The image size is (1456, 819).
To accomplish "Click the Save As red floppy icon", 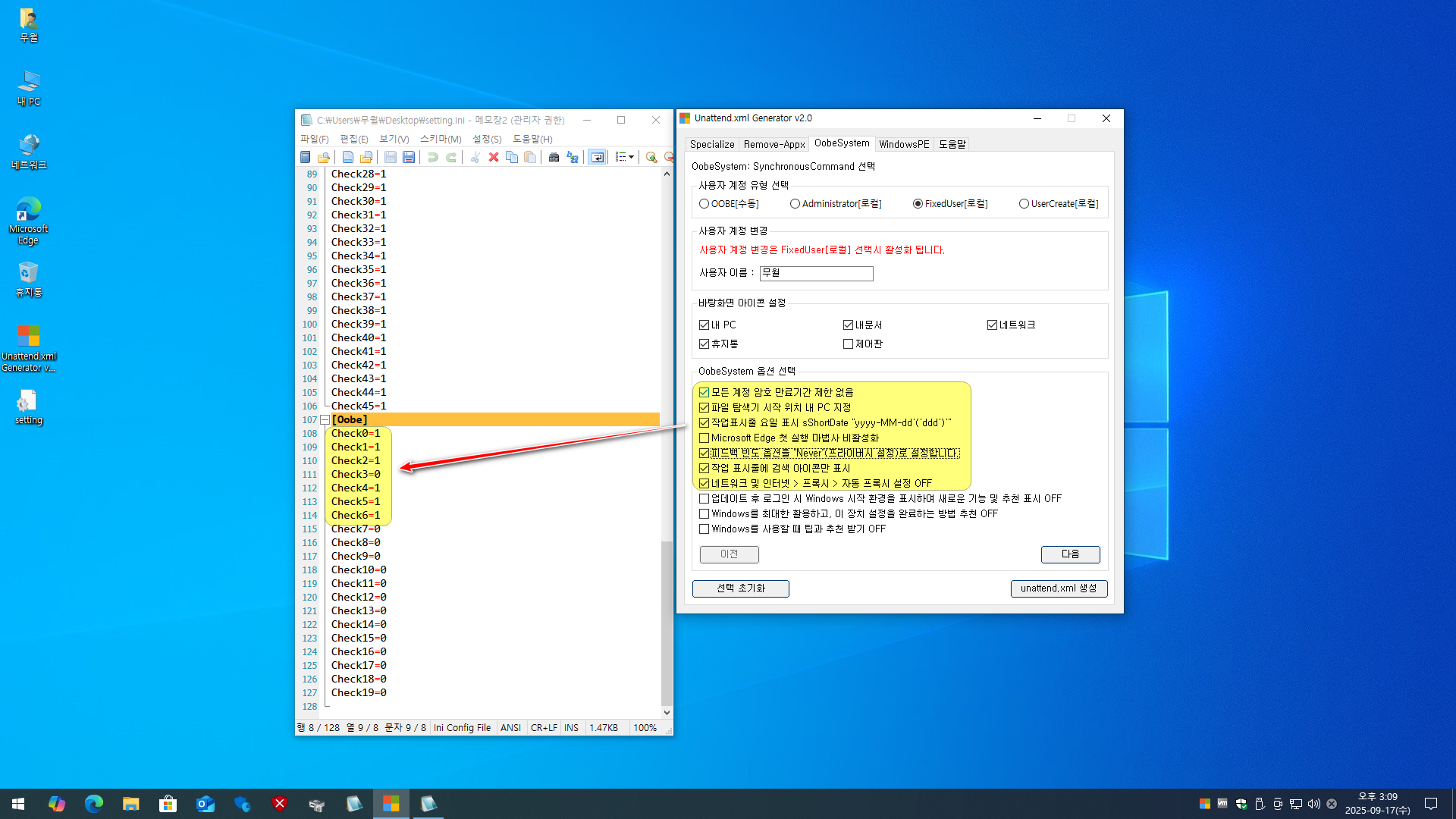I will [x=409, y=157].
